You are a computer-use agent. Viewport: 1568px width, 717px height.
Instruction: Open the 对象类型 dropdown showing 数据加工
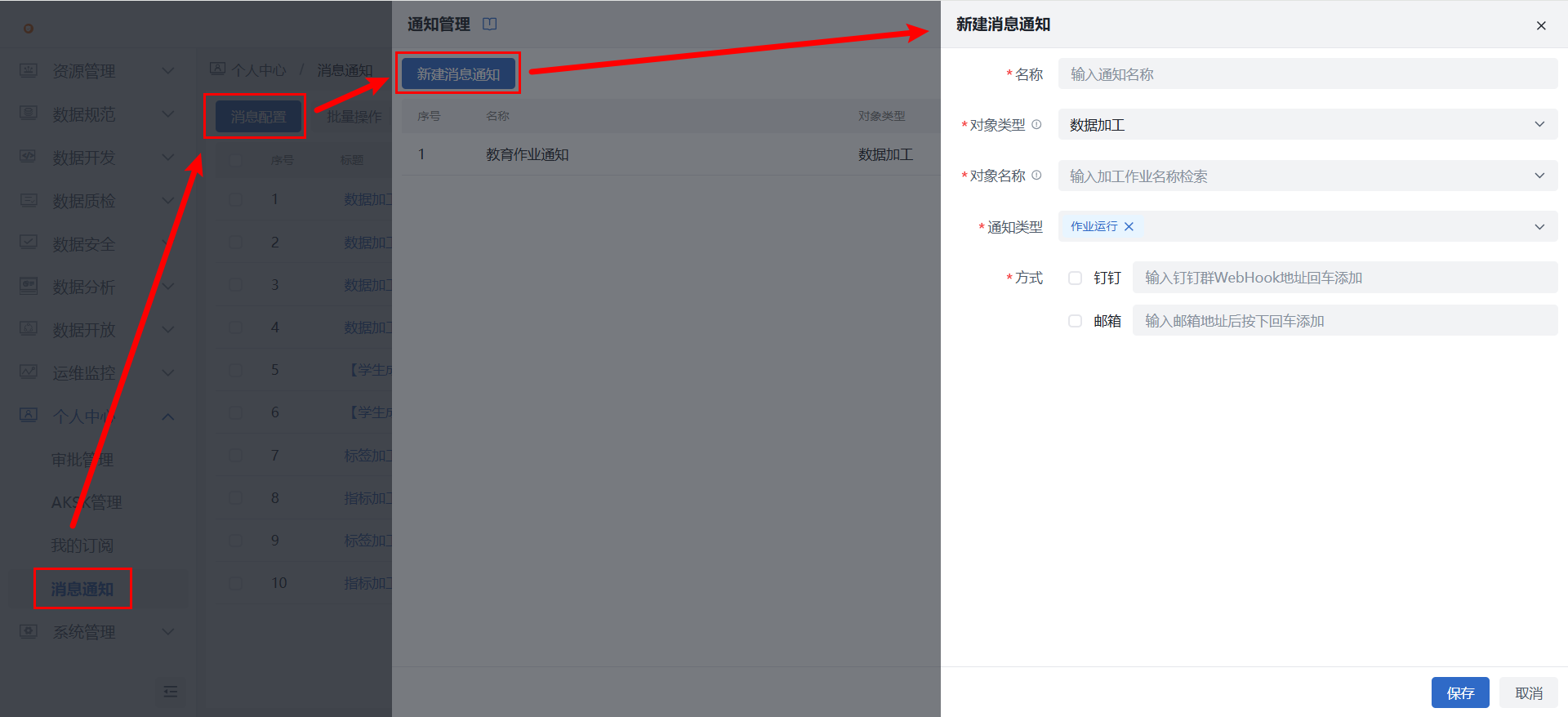coord(1307,125)
